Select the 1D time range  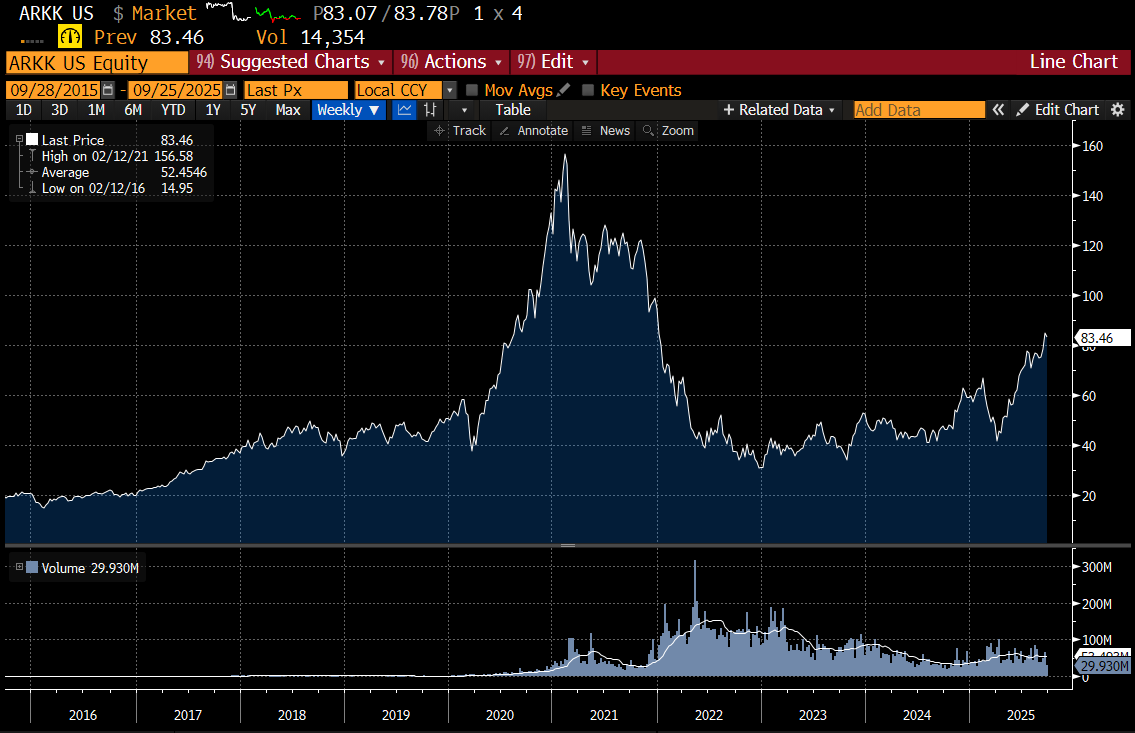tap(24, 110)
